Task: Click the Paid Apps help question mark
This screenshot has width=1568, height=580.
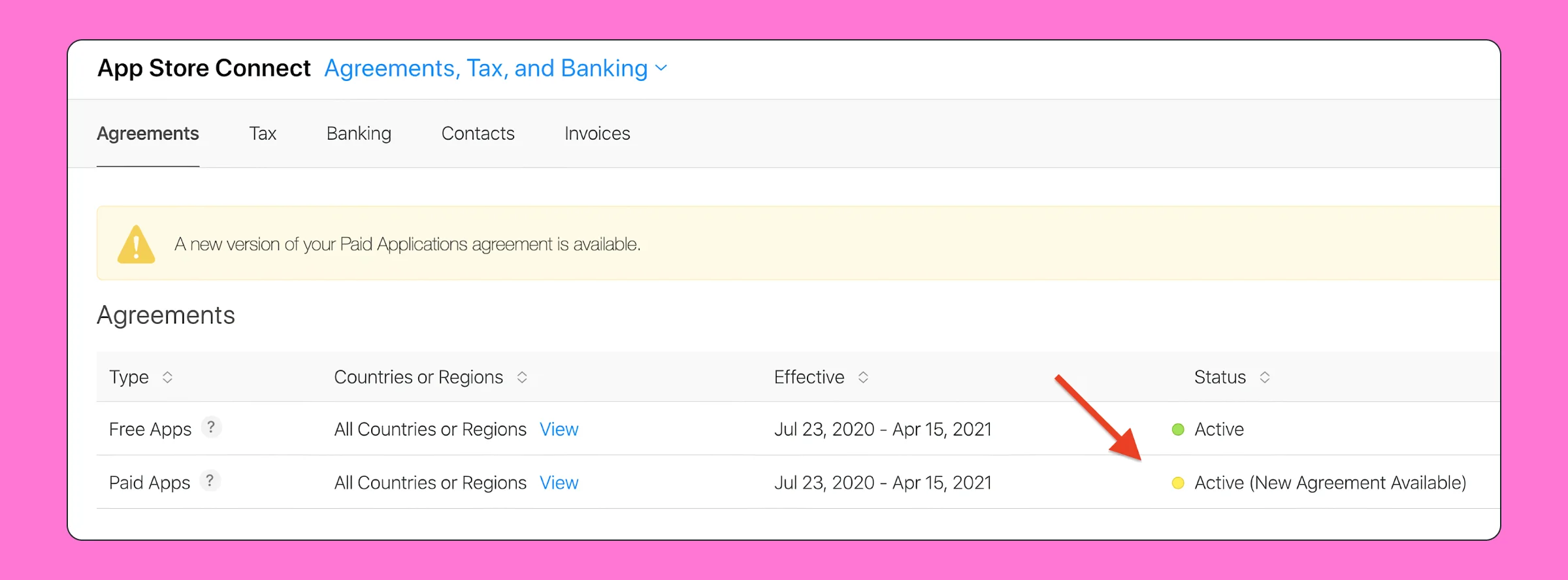Action: (x=210, y=481)
